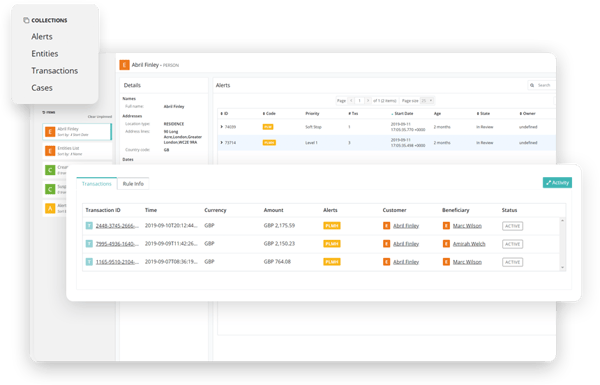Expand alert row 74039
Screen dimensions: 600x385
222,127
